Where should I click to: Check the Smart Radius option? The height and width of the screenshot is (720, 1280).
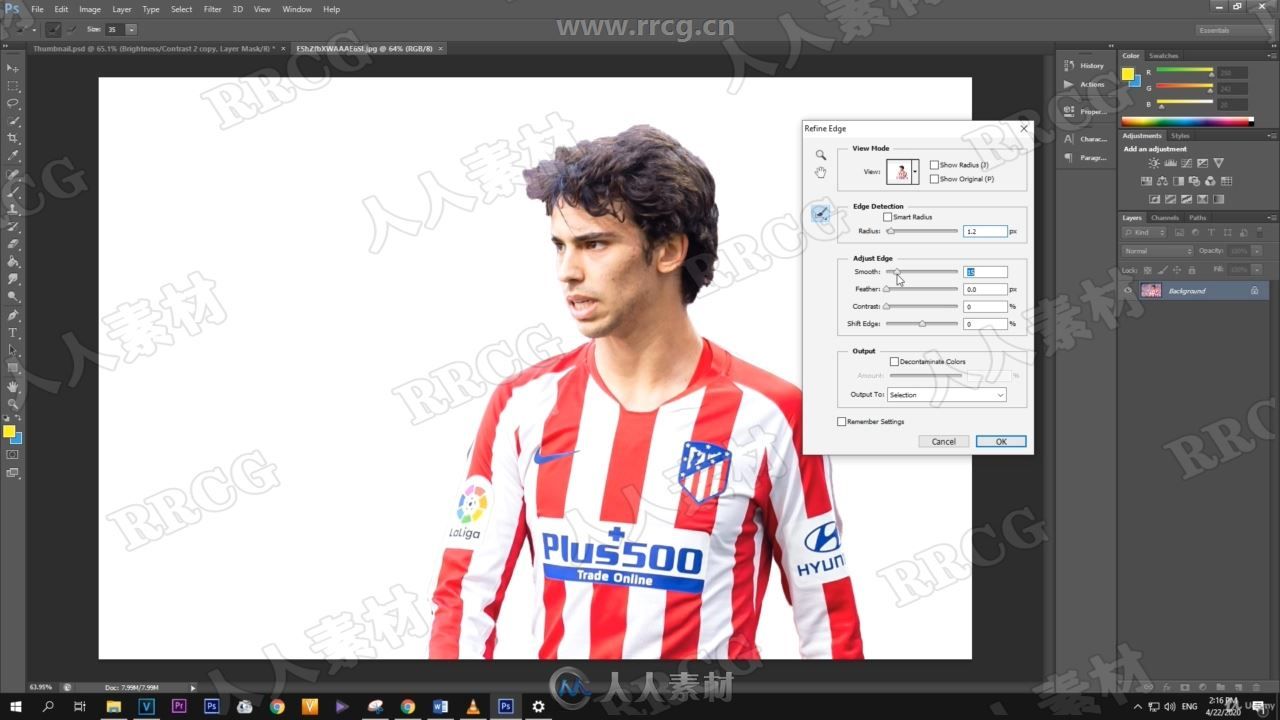[887, 217]
